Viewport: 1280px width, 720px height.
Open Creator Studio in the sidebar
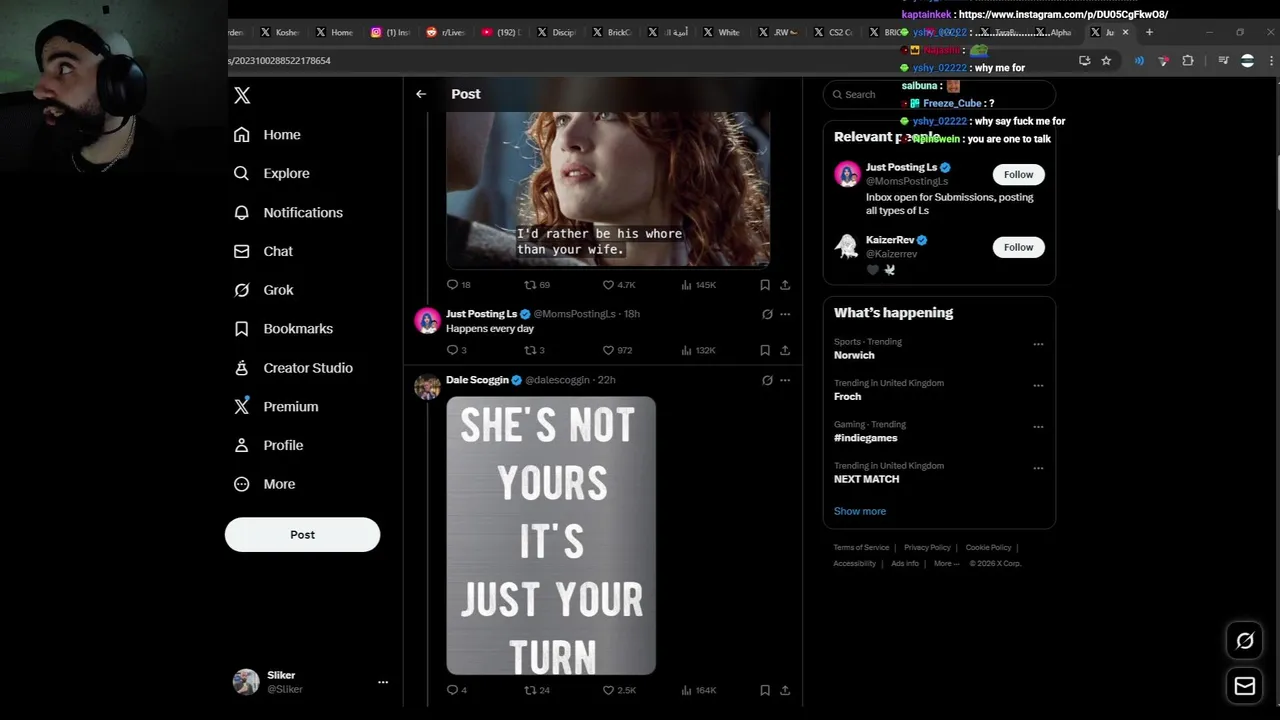point(293,368)
